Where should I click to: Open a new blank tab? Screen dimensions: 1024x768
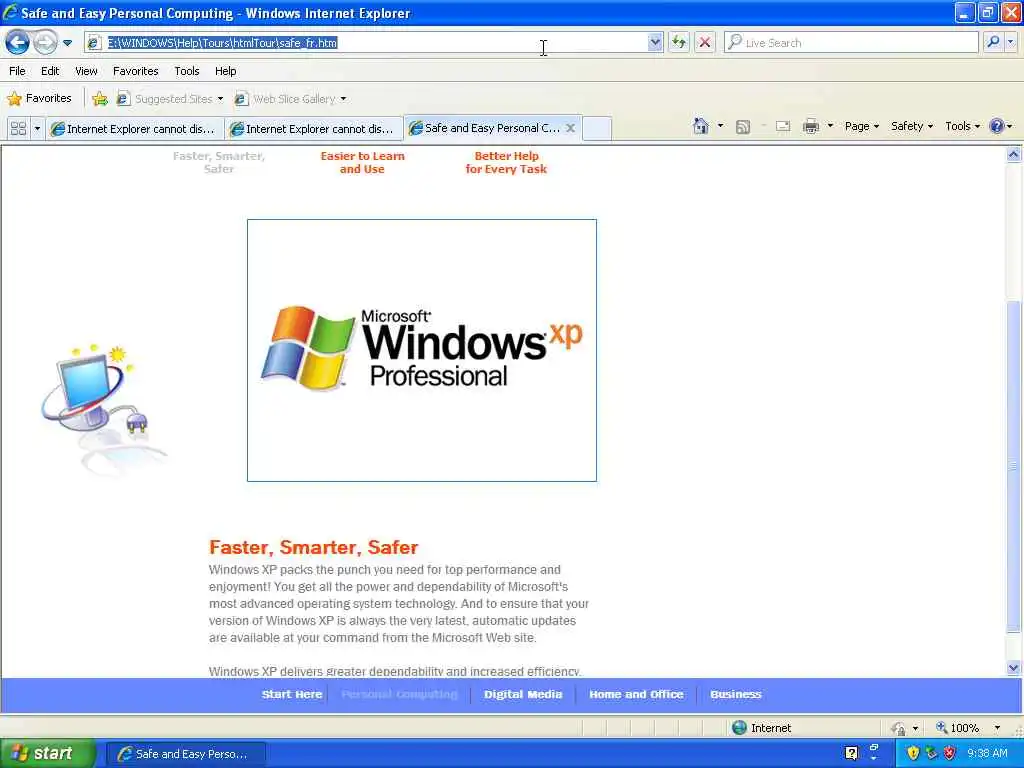point(596,129)
